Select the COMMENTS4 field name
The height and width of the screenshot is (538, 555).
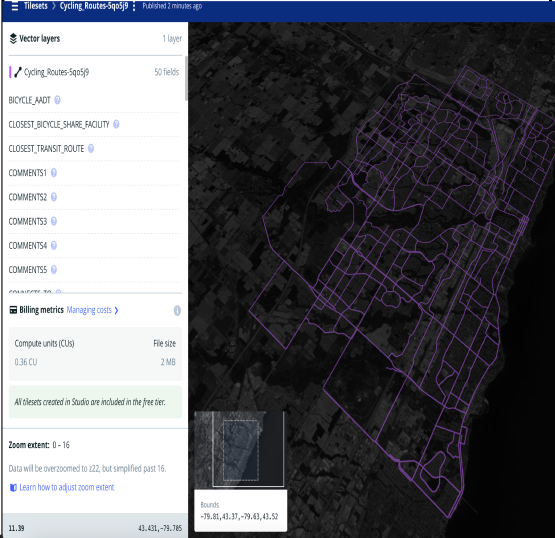(x=28, y=246)
